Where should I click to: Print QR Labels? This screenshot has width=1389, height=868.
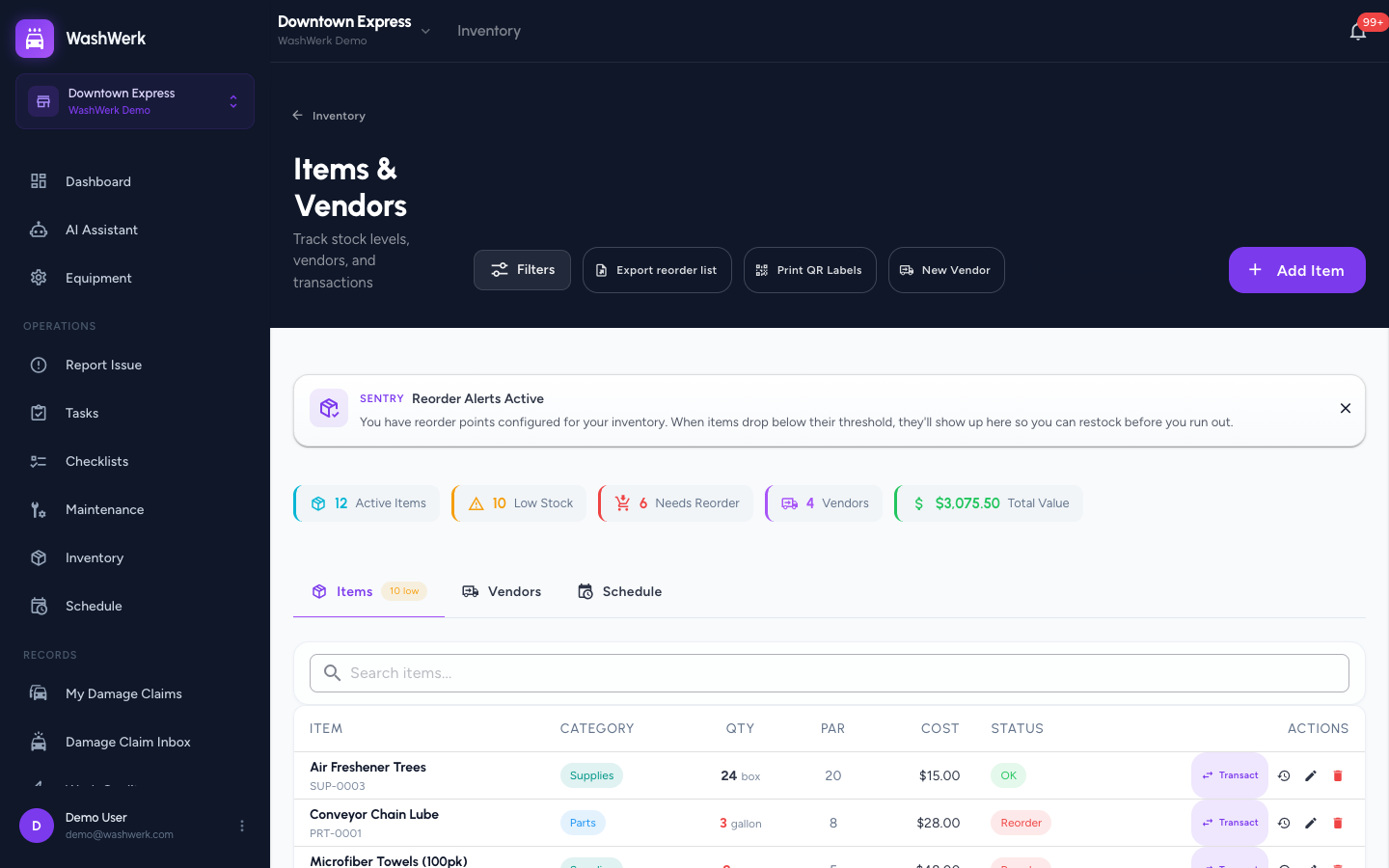tap(810, 270)
